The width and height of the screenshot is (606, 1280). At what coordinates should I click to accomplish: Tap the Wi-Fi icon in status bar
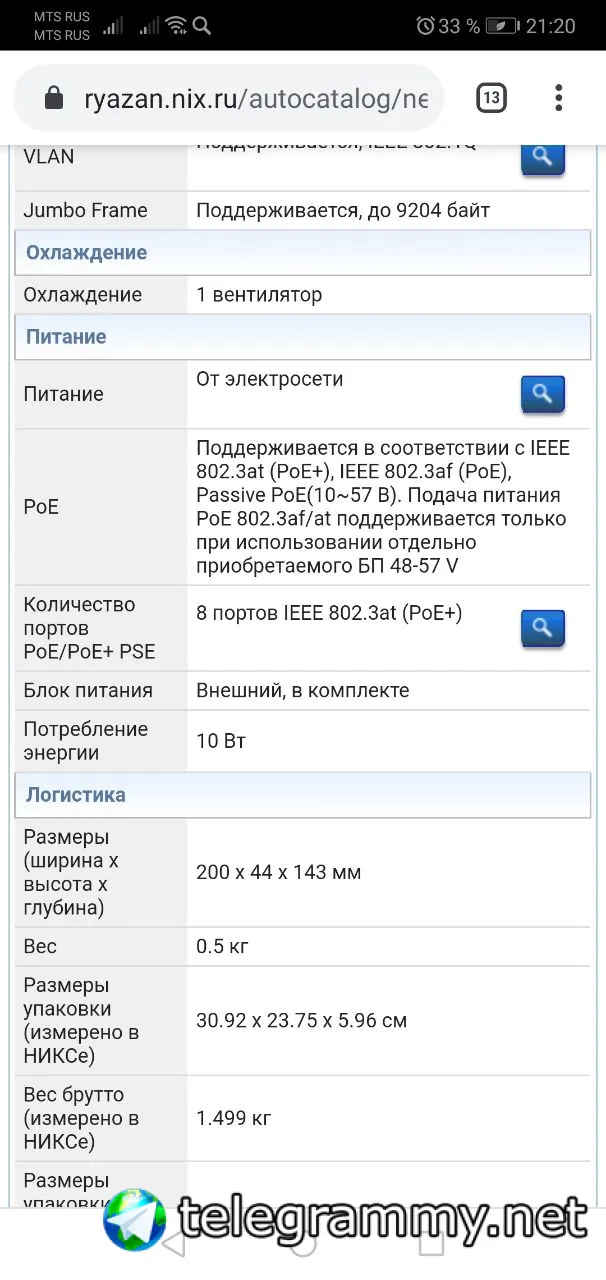[x=176, y=25]
